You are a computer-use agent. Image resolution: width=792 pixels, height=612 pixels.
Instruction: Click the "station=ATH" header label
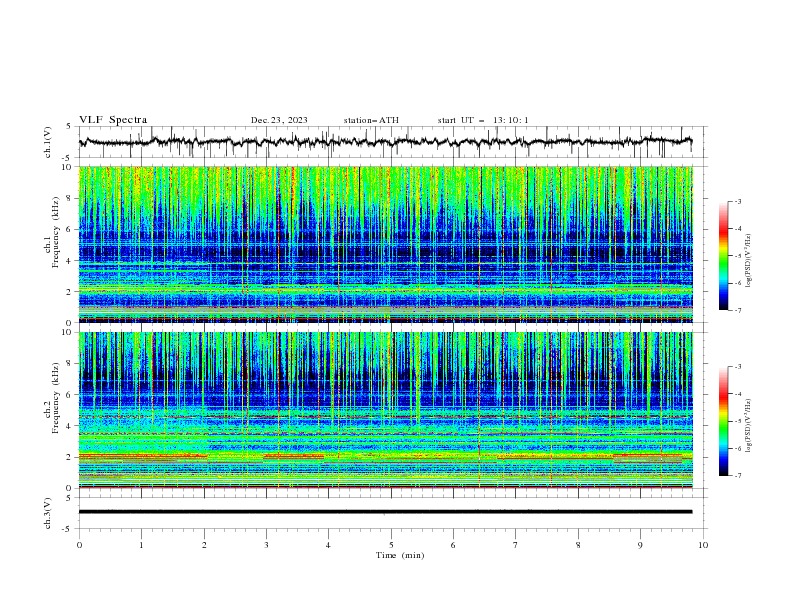(x=371, y=120)
